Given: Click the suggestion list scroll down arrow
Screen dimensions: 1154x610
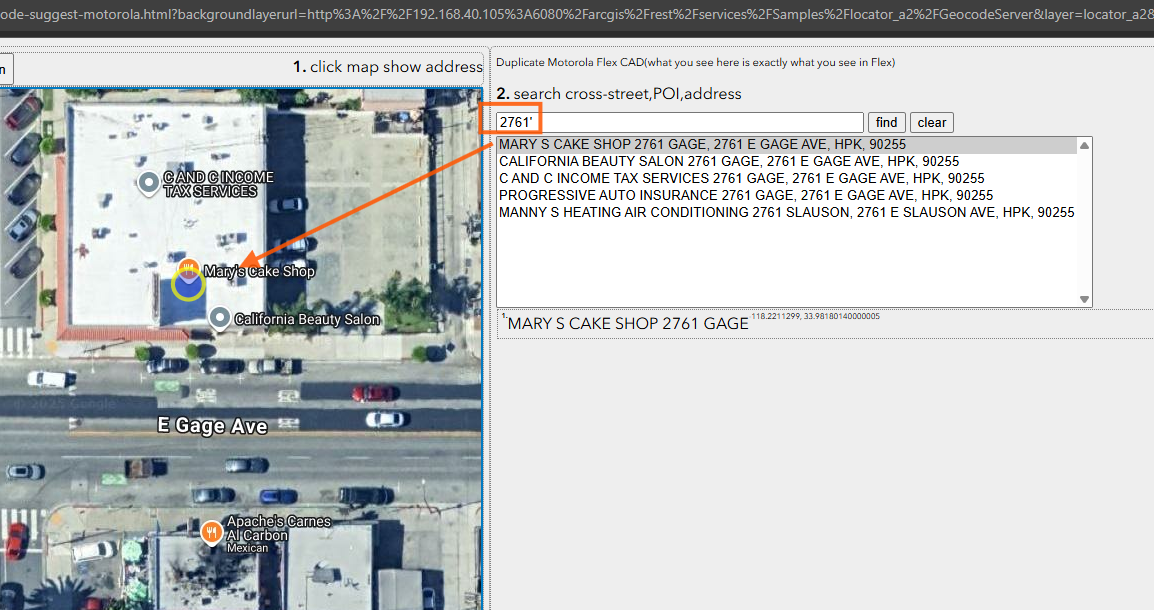Looking at the screenshot, I should [x=1084, y=299].
